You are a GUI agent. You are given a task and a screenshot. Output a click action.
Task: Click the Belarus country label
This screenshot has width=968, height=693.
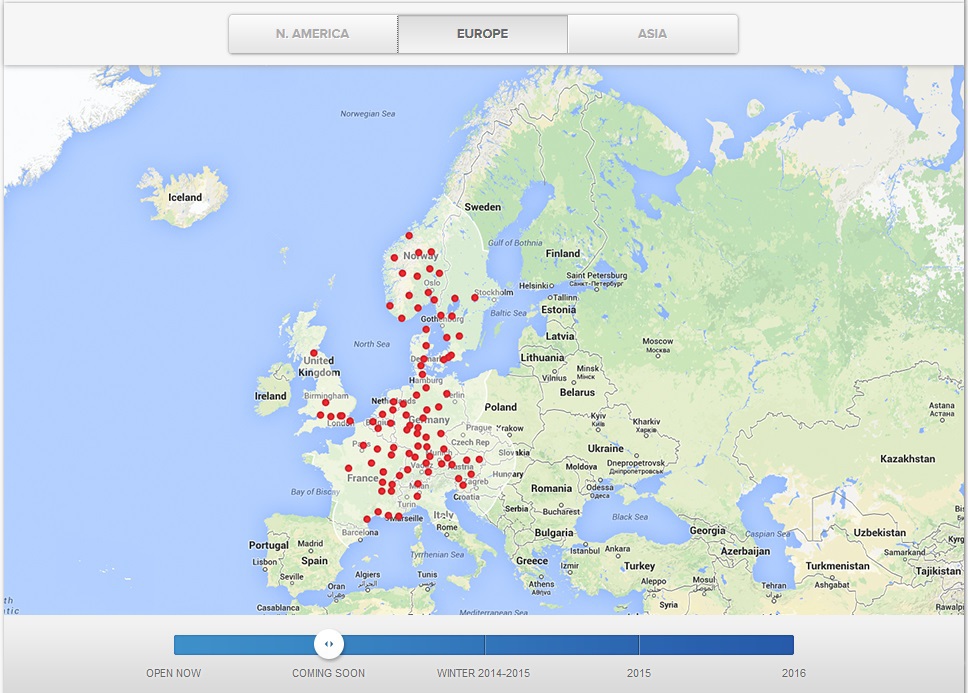pyautogui.click(x=577, y=392)
